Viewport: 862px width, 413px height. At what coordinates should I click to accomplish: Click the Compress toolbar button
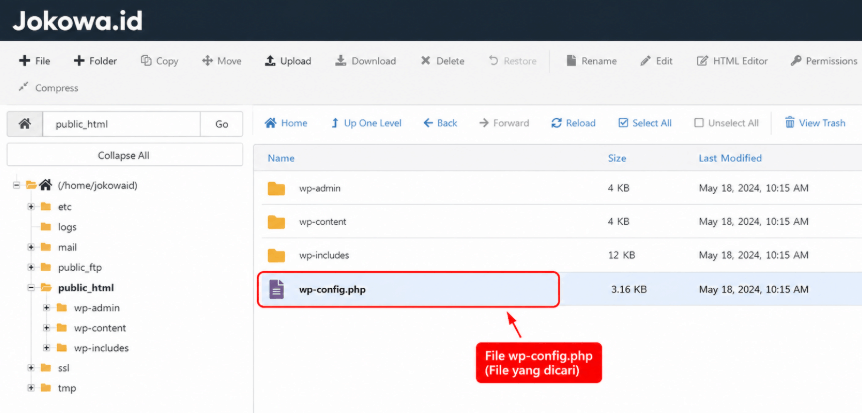tap(48, 88)
